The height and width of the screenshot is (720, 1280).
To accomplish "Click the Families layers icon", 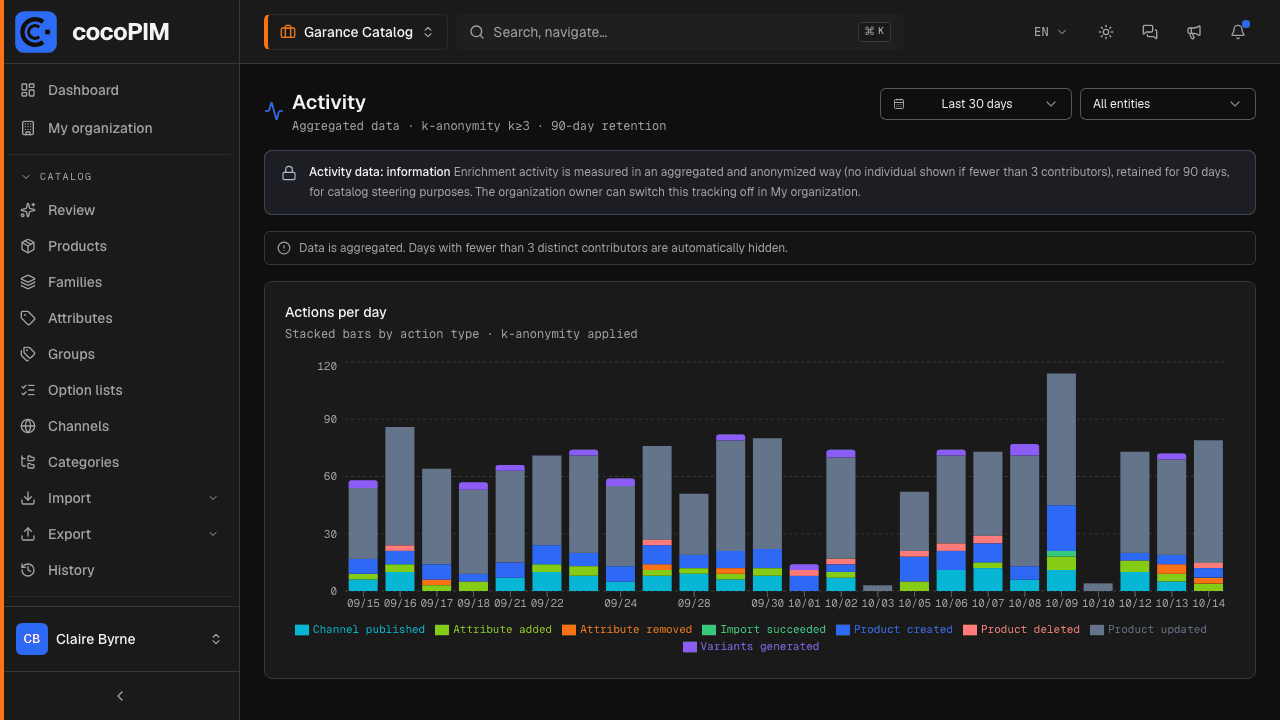I will tap(28, 282).
